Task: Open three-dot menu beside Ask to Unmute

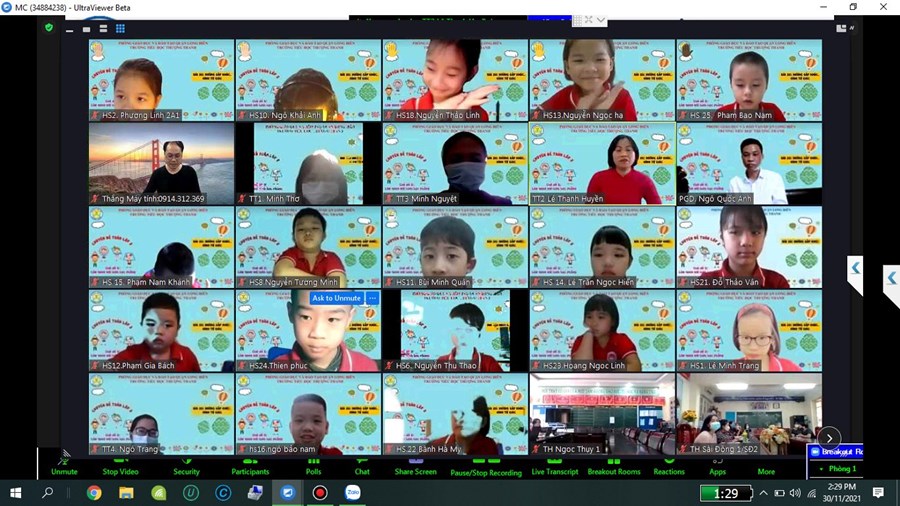Action: point(372,298)
